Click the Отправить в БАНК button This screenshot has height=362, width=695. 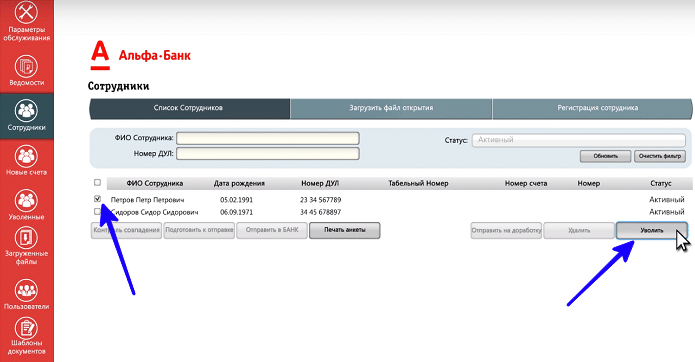(x=272, y=230)
